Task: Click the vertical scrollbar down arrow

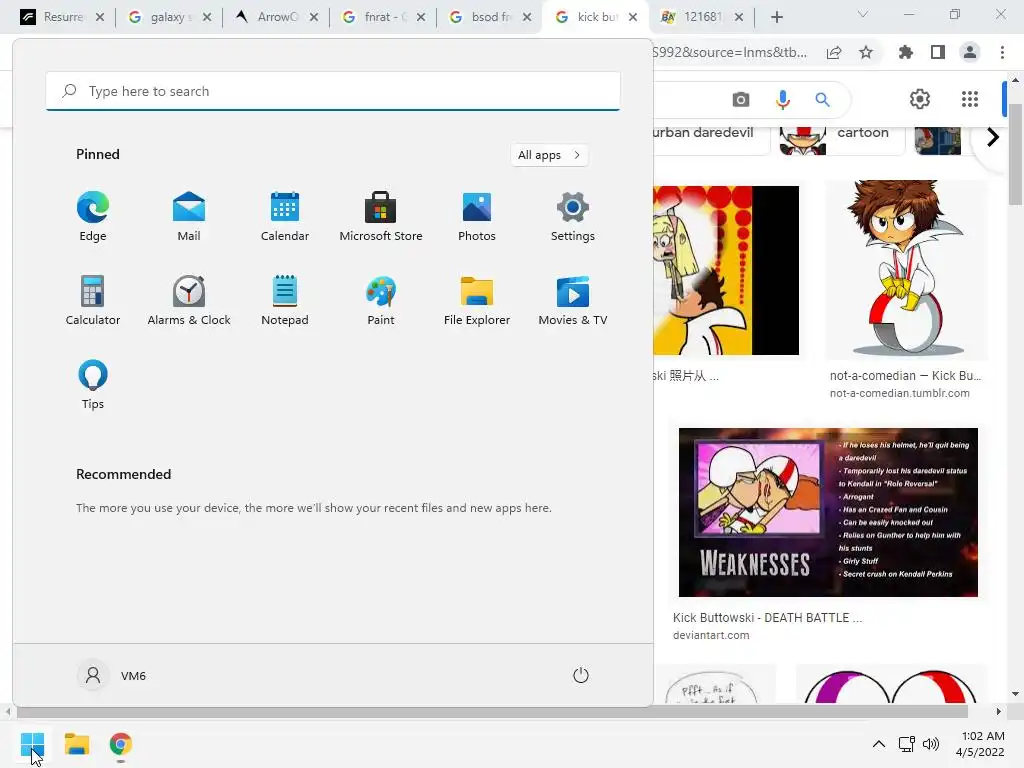Action: 1016,694
